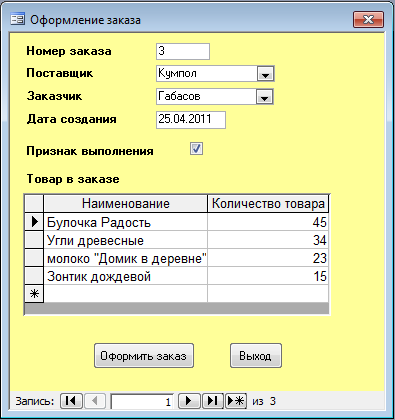This screenshot has width=395, height=420.
Task: Click empty quantity cell in new row
Action: (x=268, y=294)
